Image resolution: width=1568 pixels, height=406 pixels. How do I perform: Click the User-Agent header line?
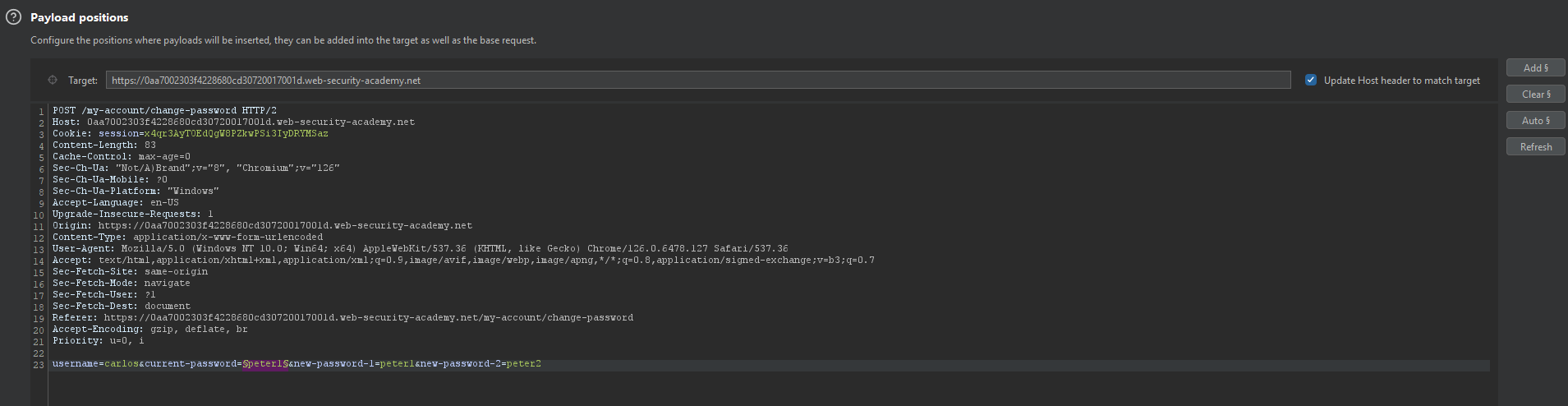[x=419, y=248]
